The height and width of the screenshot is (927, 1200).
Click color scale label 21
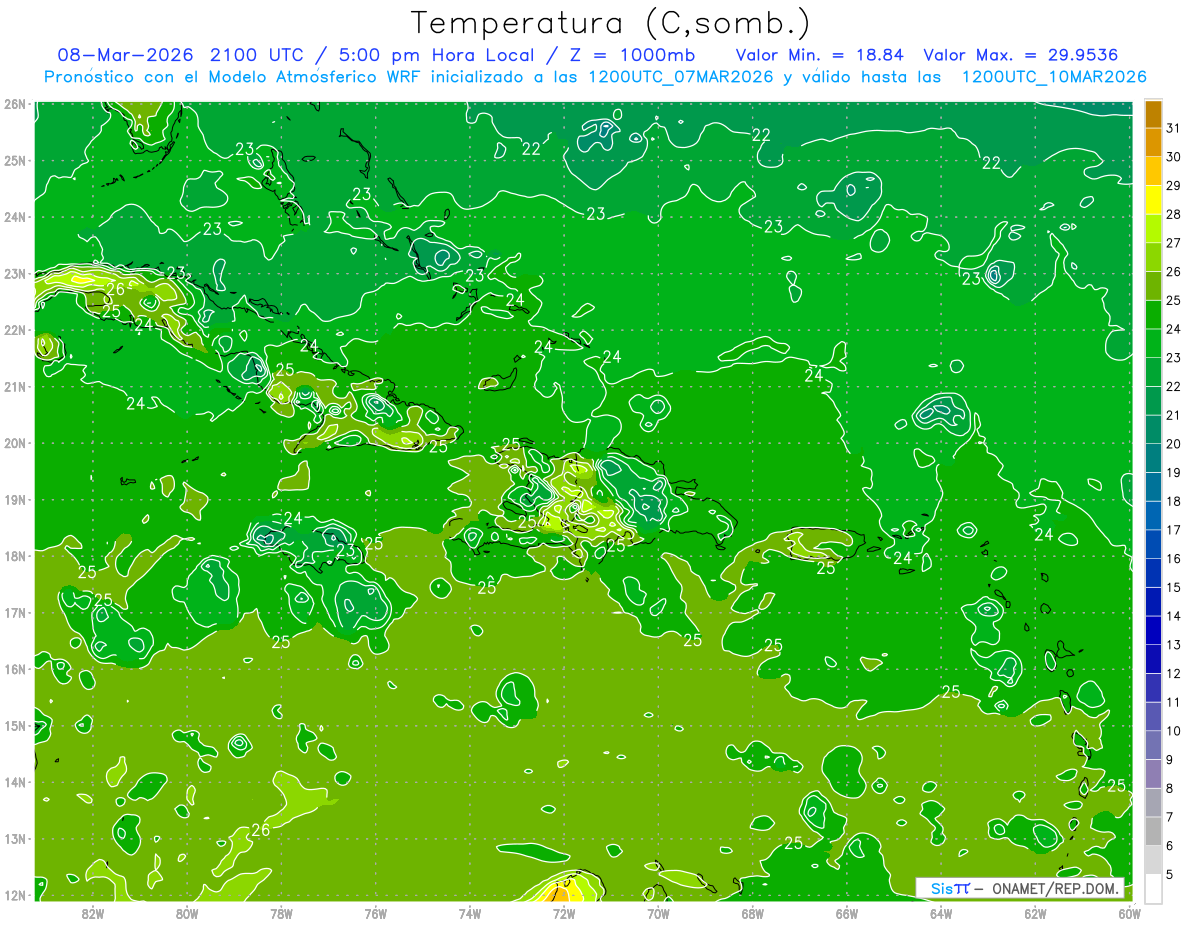(1174, 415)
